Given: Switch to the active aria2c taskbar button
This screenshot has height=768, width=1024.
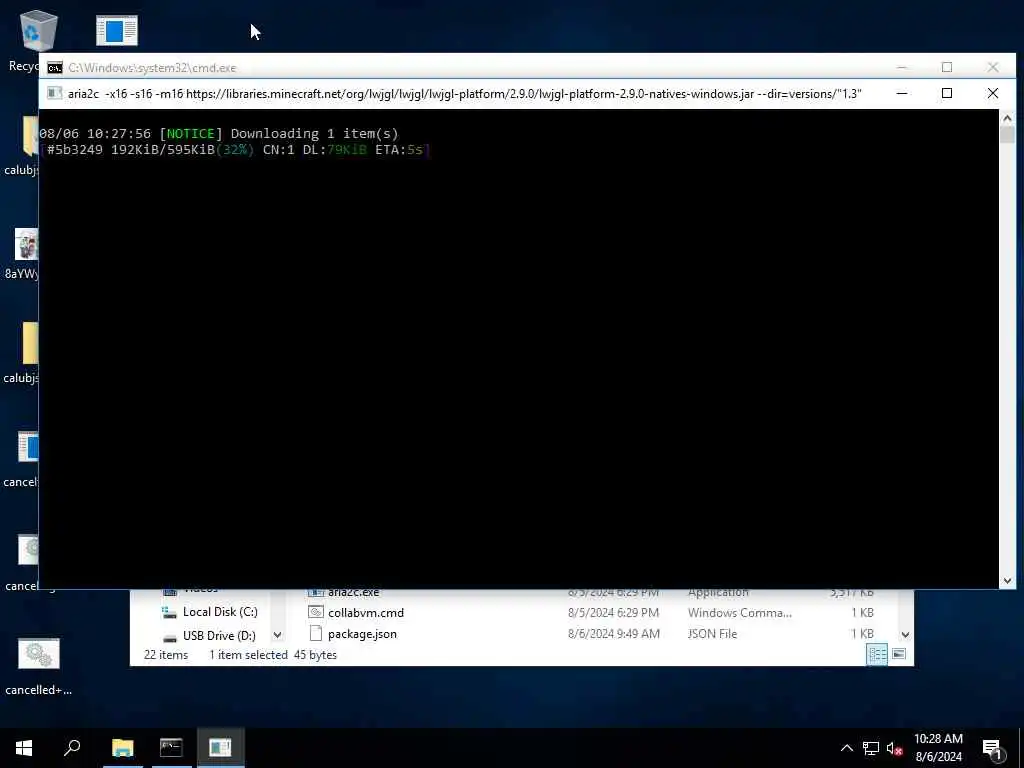Looking at the screenshot, I should tap(220, 748).
